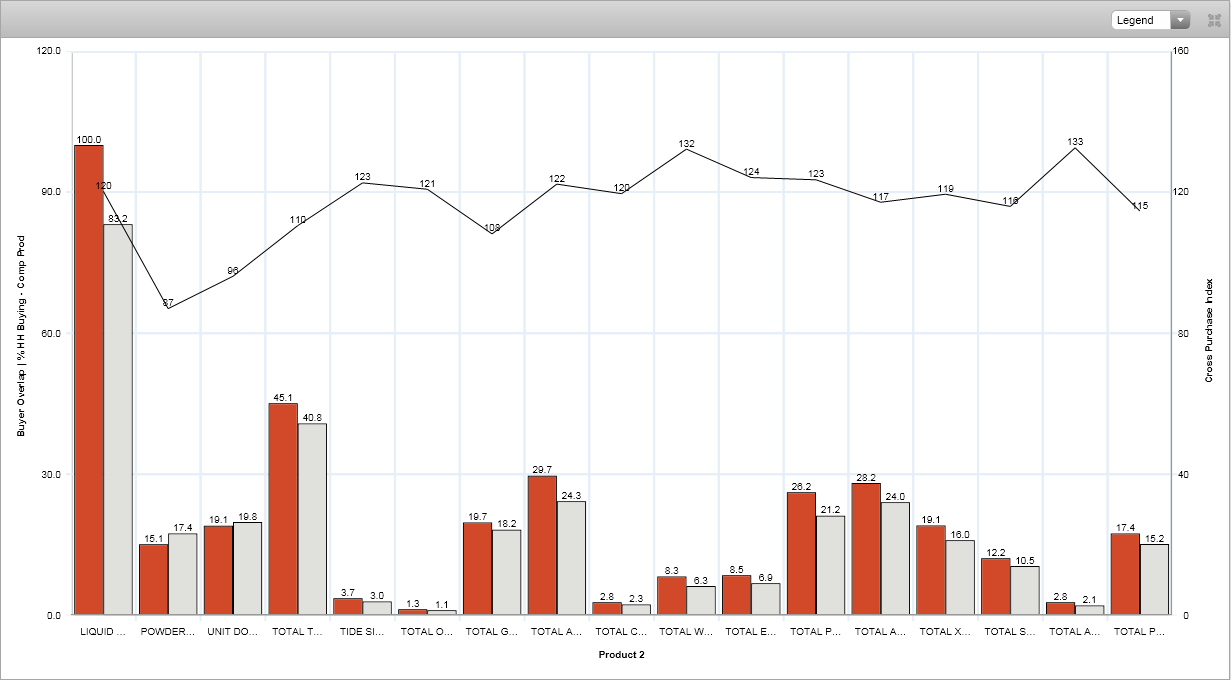The height and width of the screenshot is (684, 1232).
Task: Click the line data point labeled 133
Action: coord(1075,148)
